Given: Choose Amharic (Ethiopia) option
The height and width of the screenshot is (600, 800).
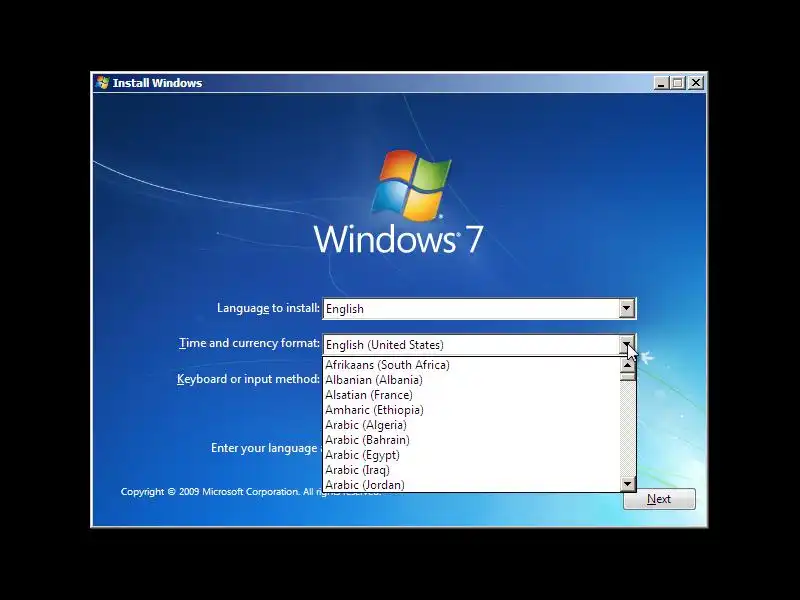Looking at the screenshot, I should click(x=471, y=410).
